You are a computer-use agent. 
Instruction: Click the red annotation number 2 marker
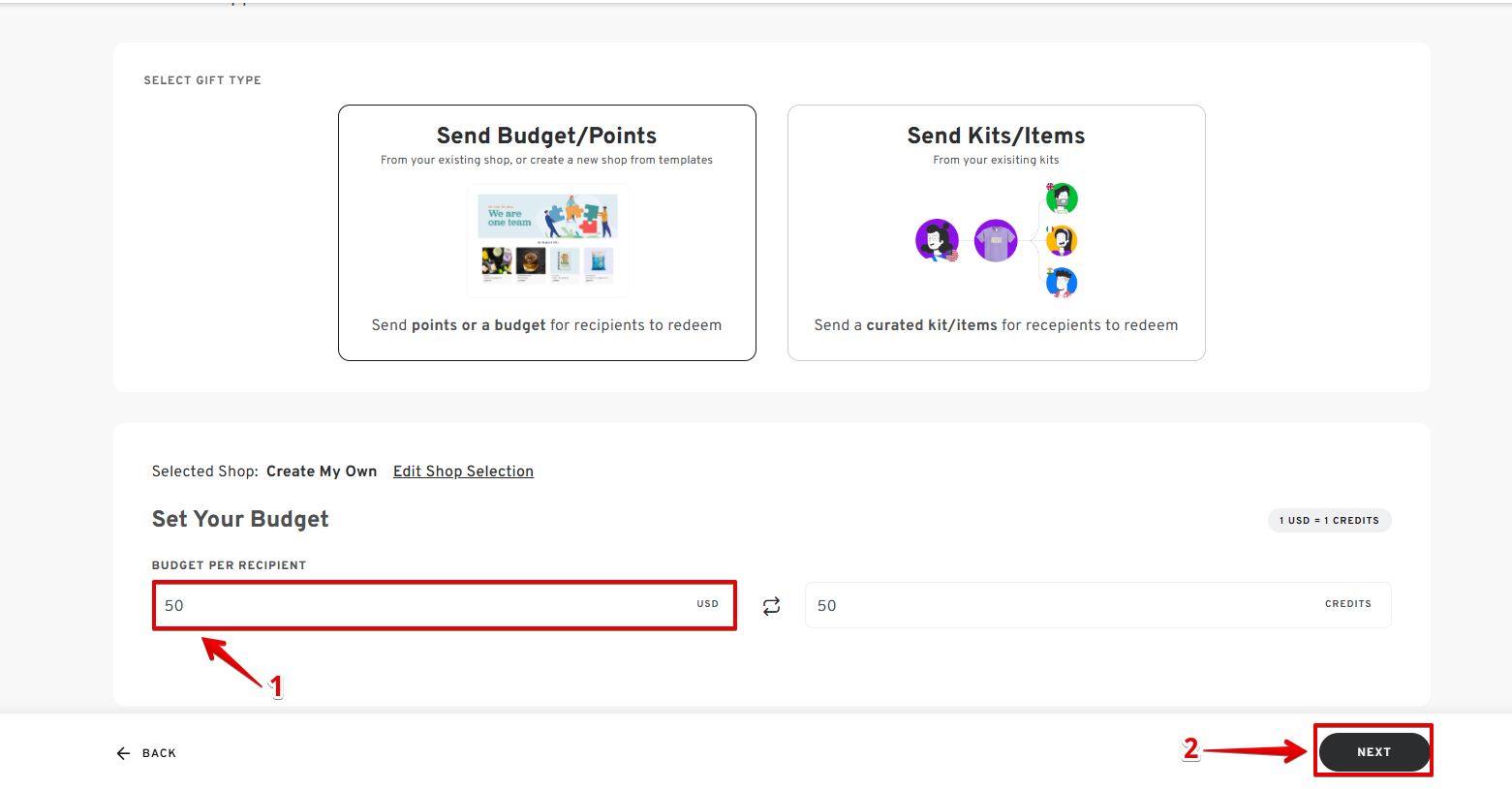click(1191, 748)
